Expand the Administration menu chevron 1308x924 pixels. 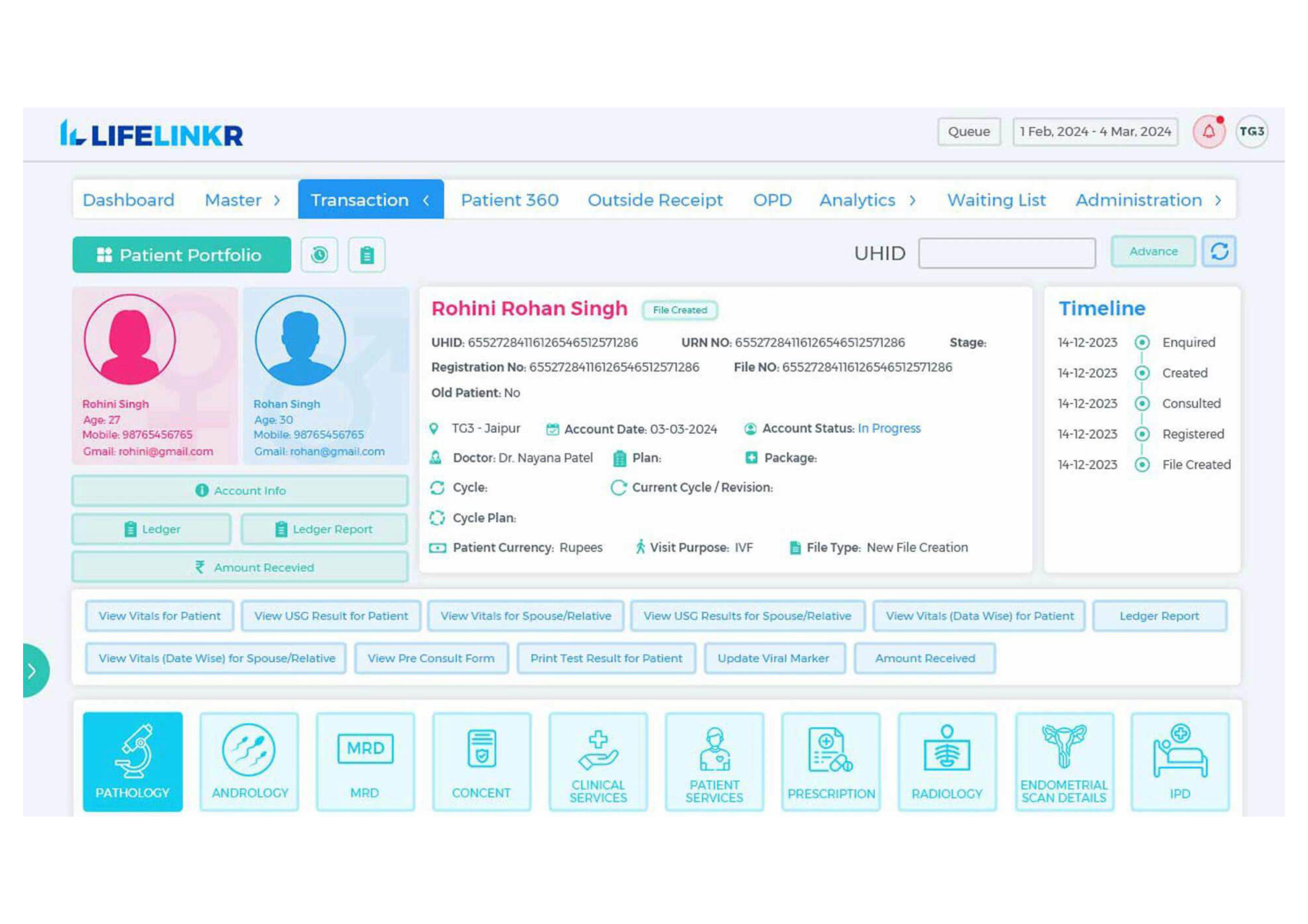pos(1217,200)
